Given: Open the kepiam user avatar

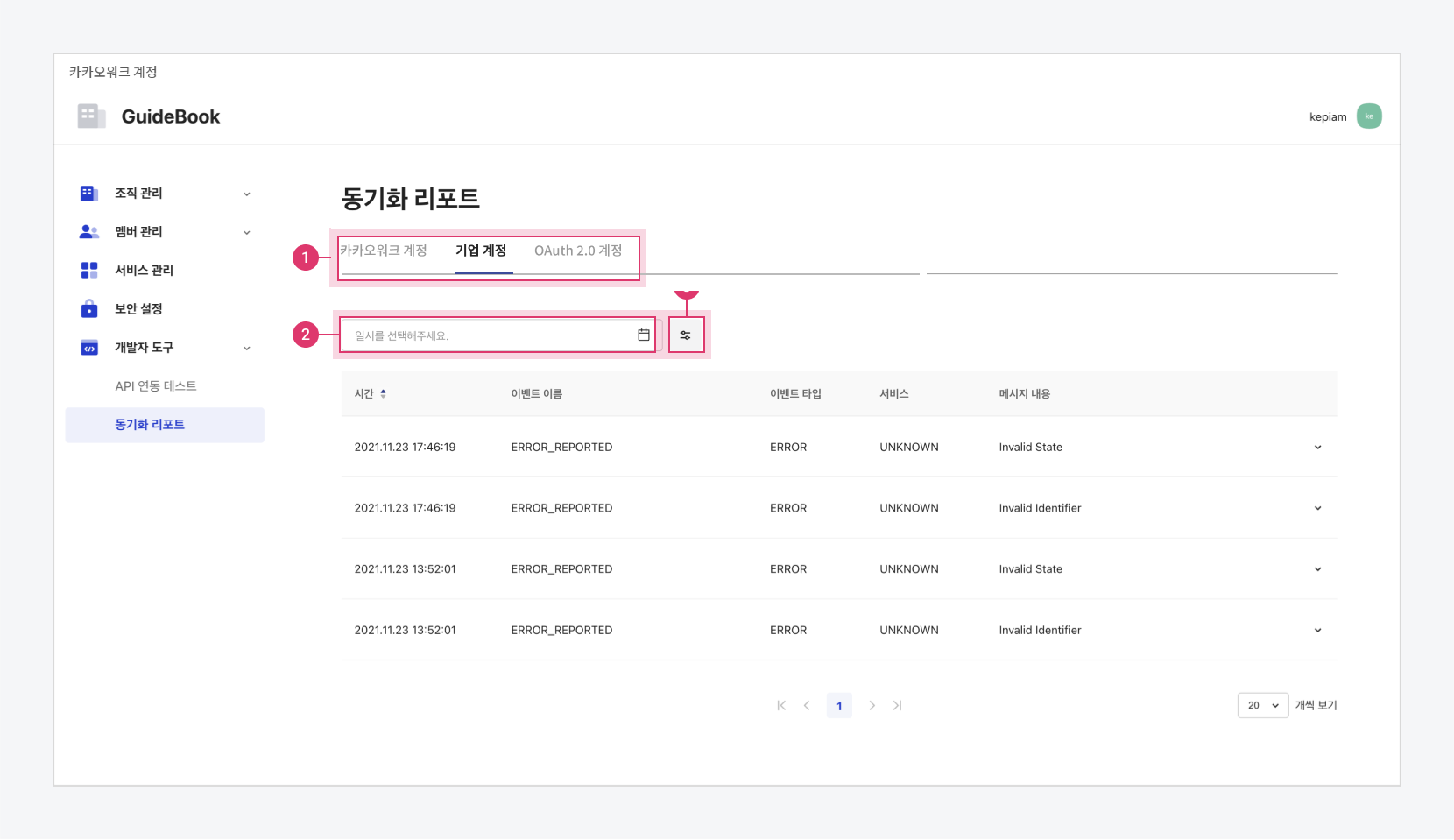Looking at the screenshot, I should click(x=1369, y=116).
